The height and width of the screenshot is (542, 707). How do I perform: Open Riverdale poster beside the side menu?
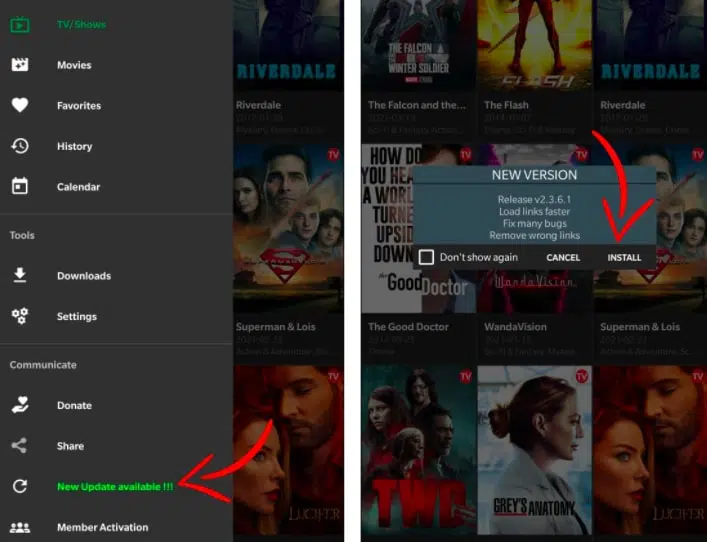288,45
